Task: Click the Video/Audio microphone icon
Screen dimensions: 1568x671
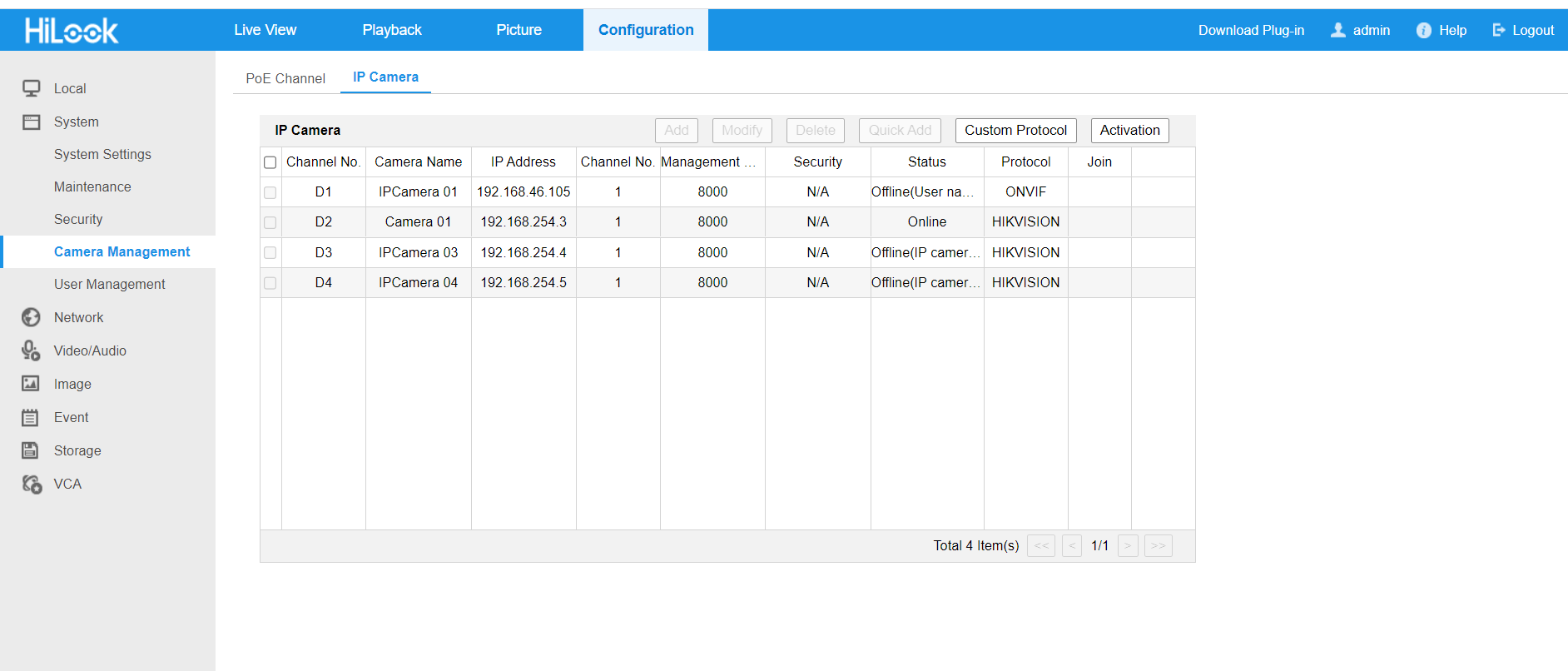Action: tap(31, 350)
